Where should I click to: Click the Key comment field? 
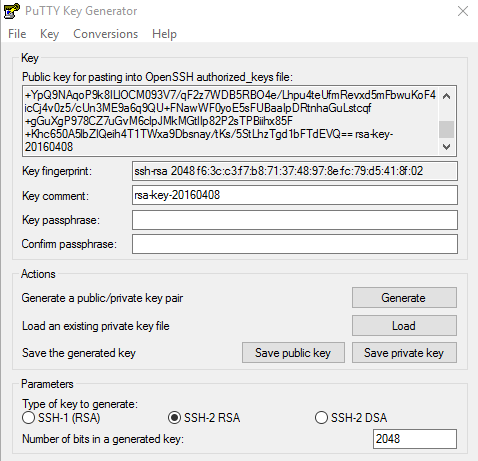point(295,195)
